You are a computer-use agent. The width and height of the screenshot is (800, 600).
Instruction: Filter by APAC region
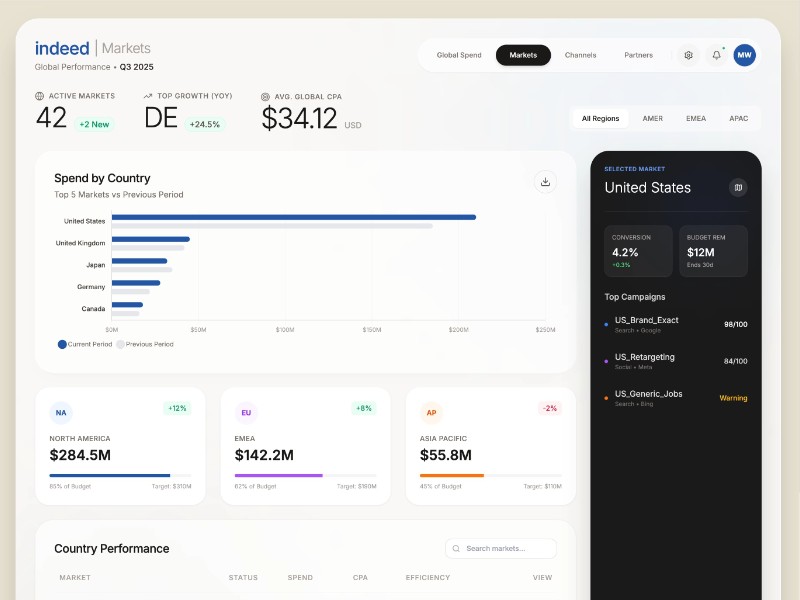click(x=738, y=118)
